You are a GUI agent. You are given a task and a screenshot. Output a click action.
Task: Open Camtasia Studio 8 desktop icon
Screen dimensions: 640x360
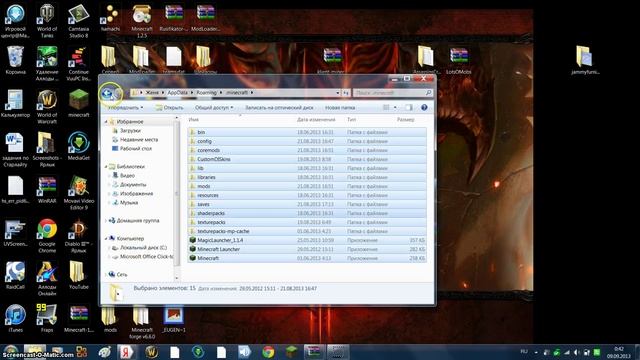(x=79, y=21)
